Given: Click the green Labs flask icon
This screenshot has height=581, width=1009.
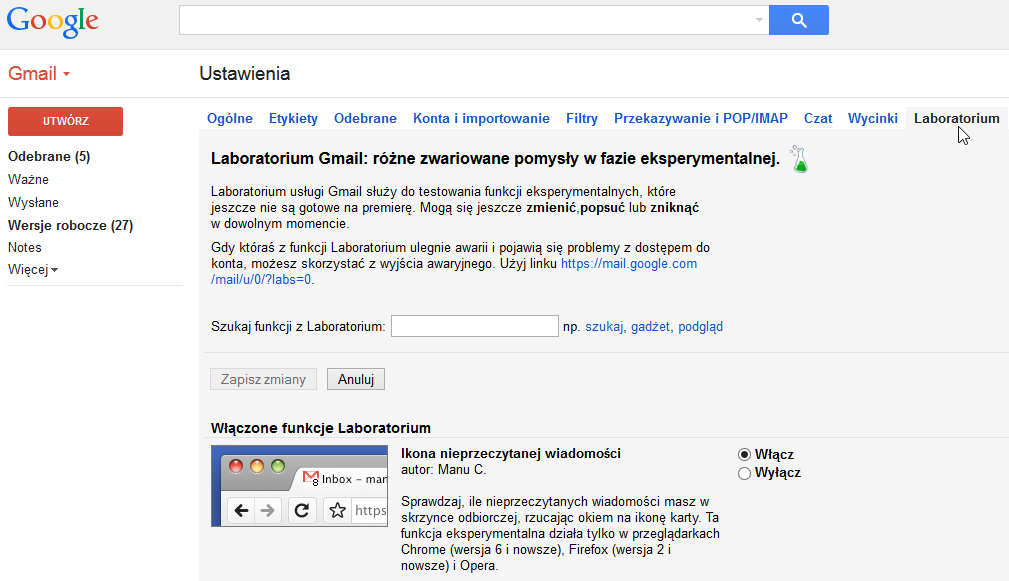Looking at the screenshot, I should [x=799, y=160].
